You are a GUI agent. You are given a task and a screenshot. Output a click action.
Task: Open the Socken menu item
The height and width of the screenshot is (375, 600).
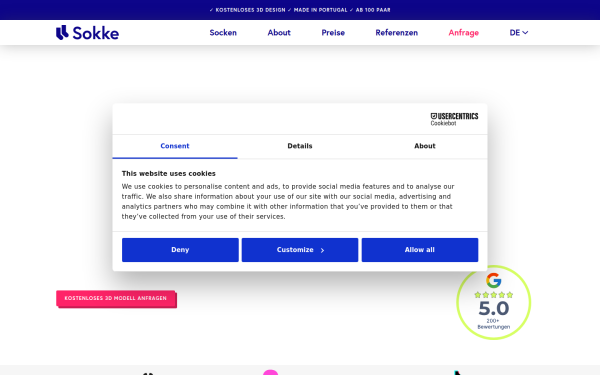pos(223,33)
